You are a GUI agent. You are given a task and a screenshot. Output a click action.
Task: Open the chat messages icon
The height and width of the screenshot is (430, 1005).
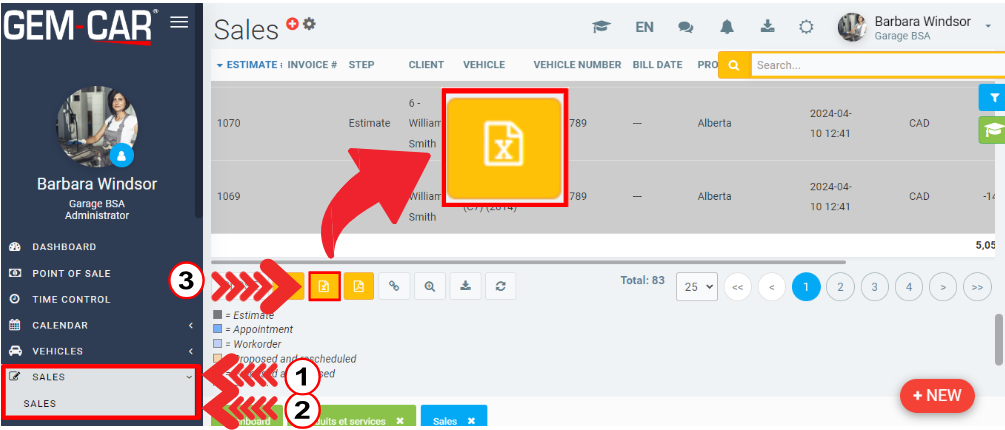(686, 27)
